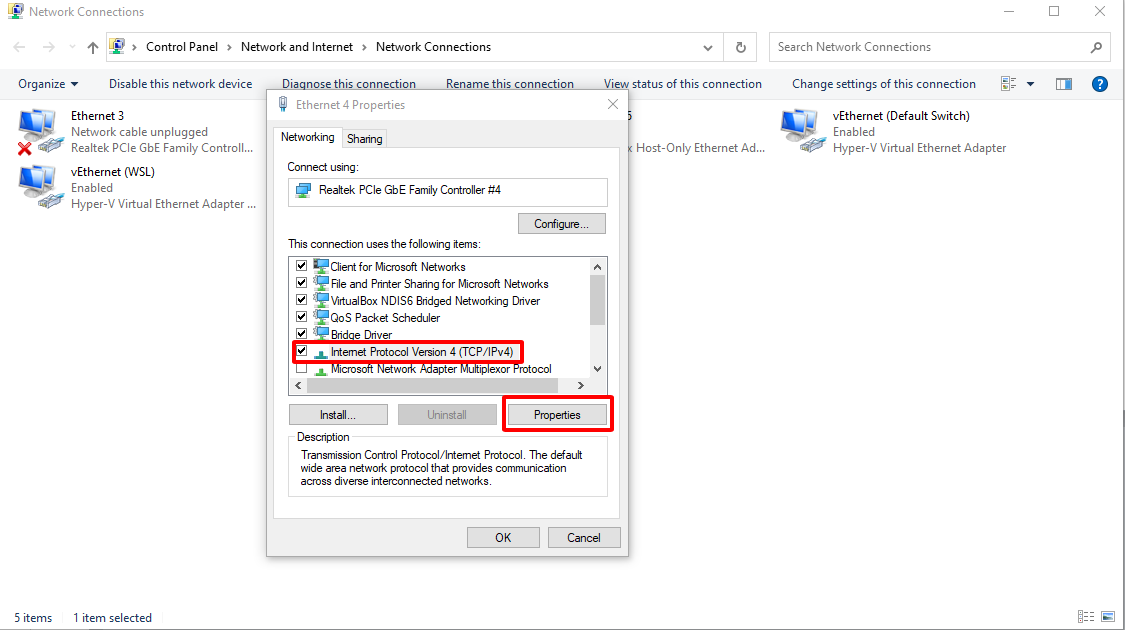Click Control Panel in the address bar

[182, 47]
